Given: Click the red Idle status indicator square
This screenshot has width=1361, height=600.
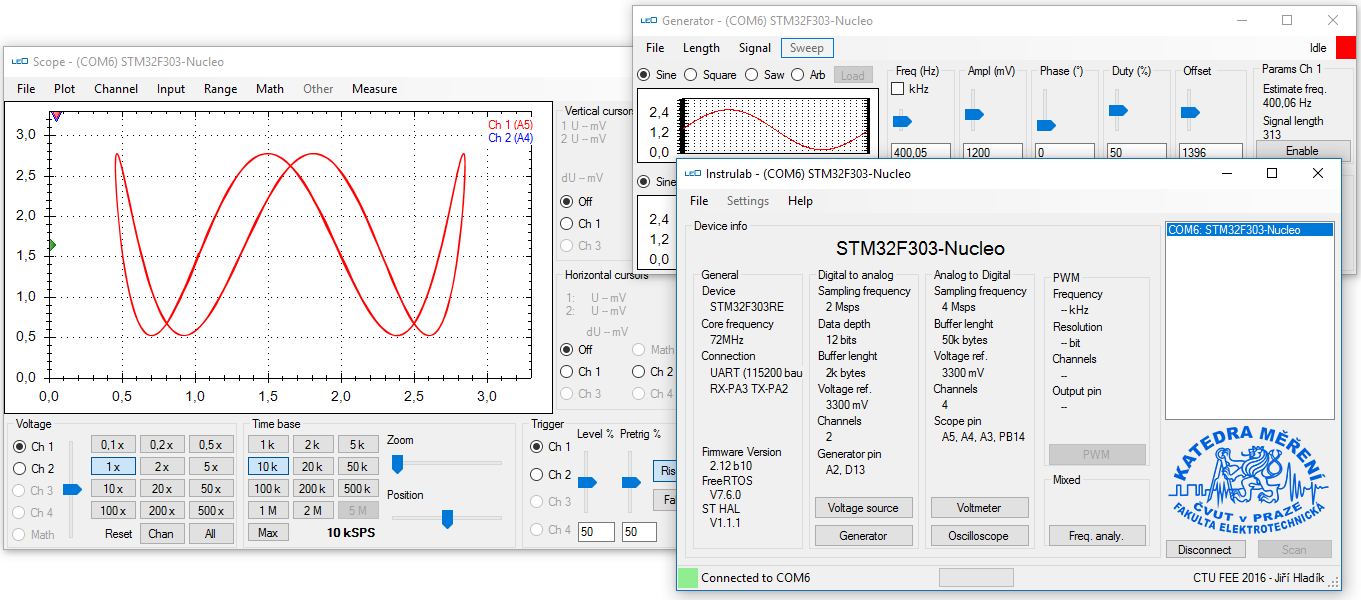Looking at the screenshot, I should (x=1345, y=48).
